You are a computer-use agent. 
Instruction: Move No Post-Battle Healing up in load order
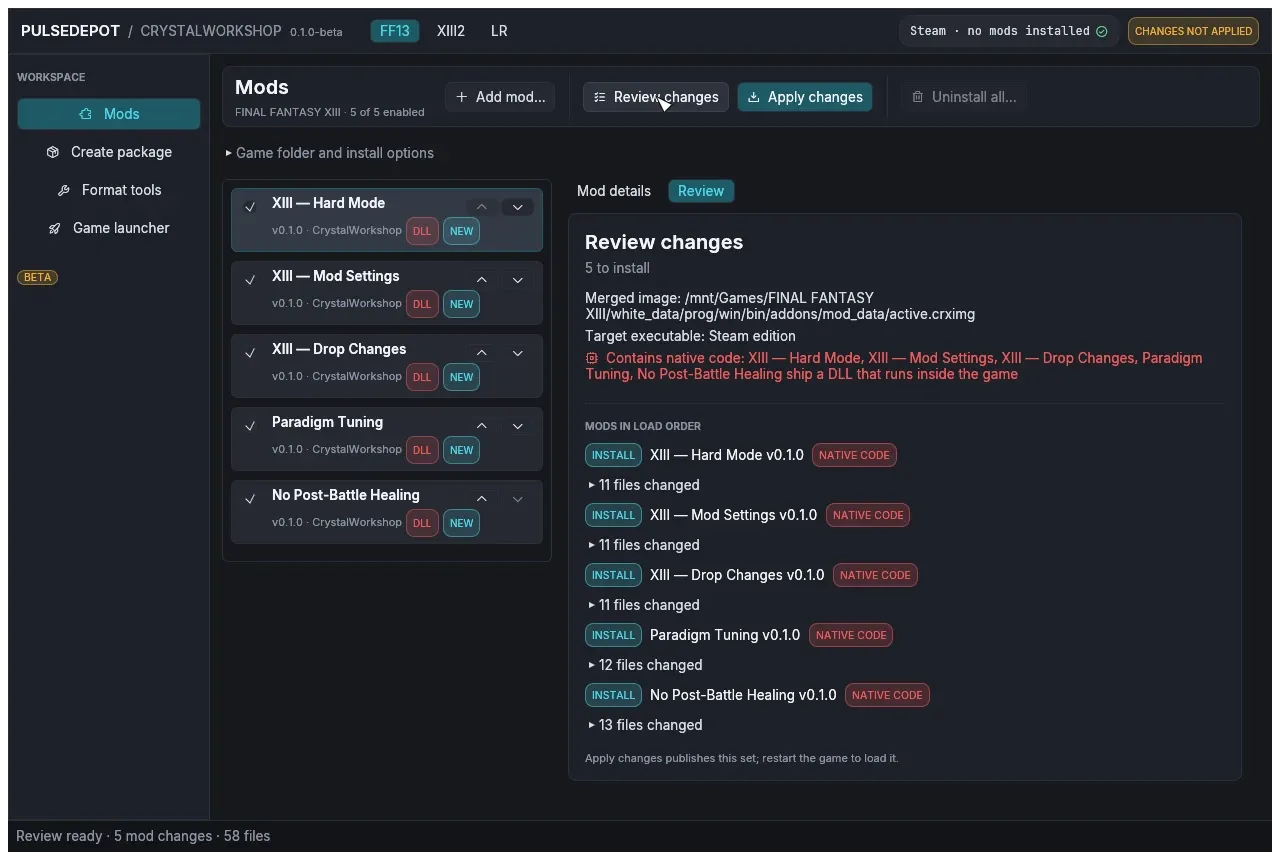click(x=482, y=499)
